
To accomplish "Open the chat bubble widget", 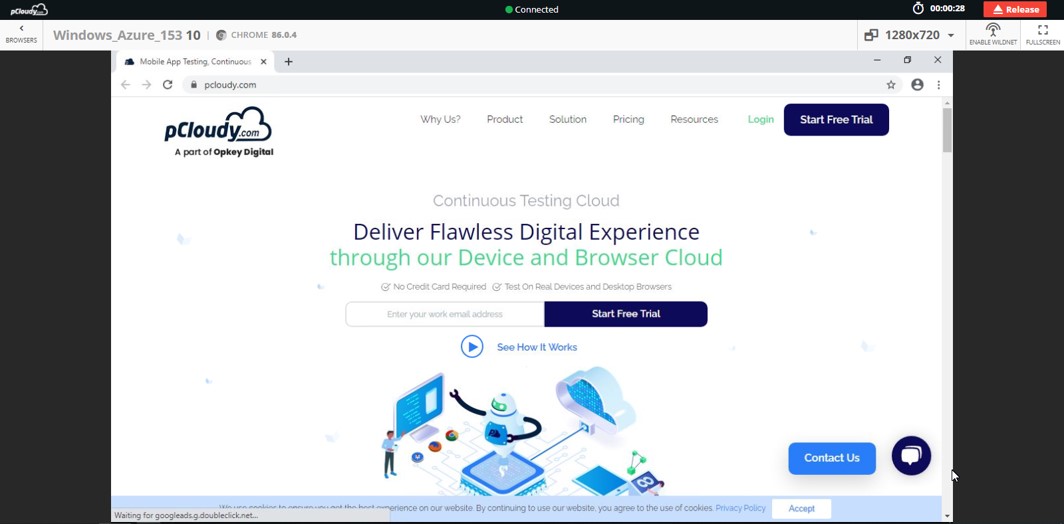I will tap(911, 456).
